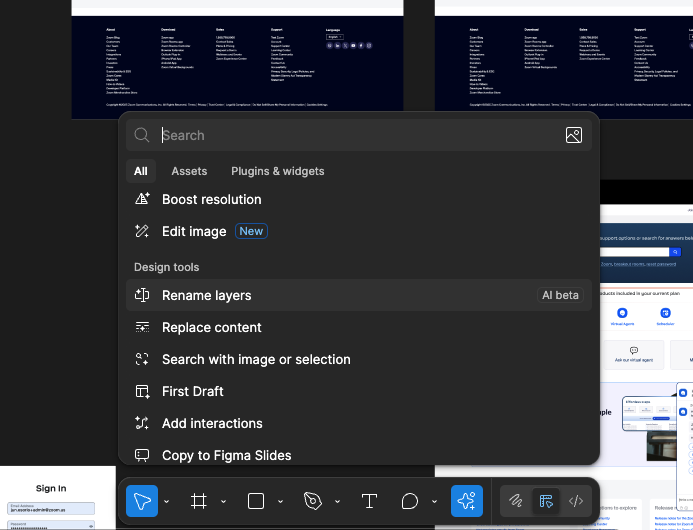Screen dimensions: 693x530
Task: Open the Assets tab
Action: (x=189, y=171)
